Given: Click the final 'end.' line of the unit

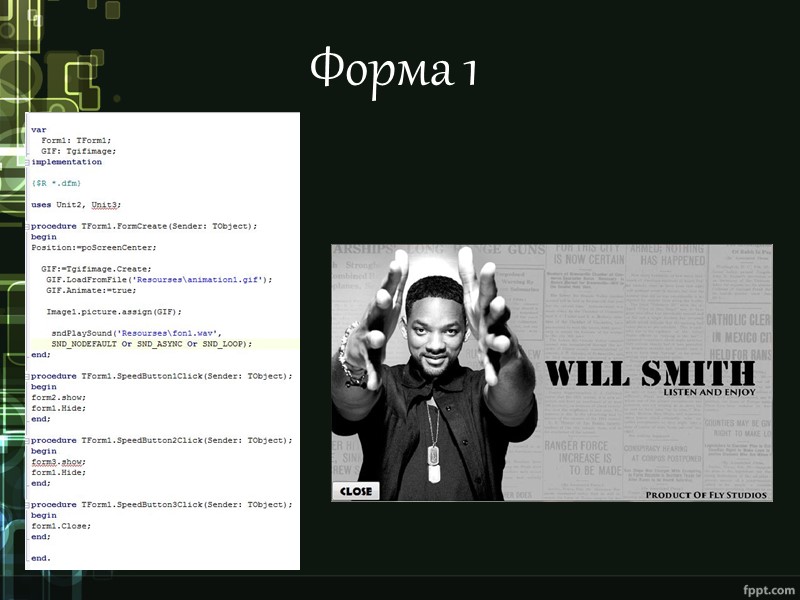Looking at the screenshot, I should 41,558.
